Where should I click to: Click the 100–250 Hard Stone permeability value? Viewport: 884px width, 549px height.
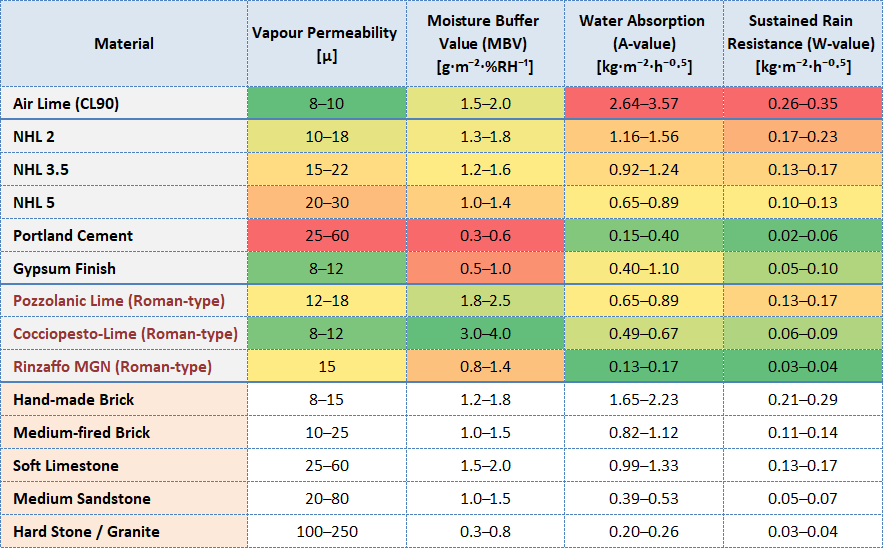[325, 532]
